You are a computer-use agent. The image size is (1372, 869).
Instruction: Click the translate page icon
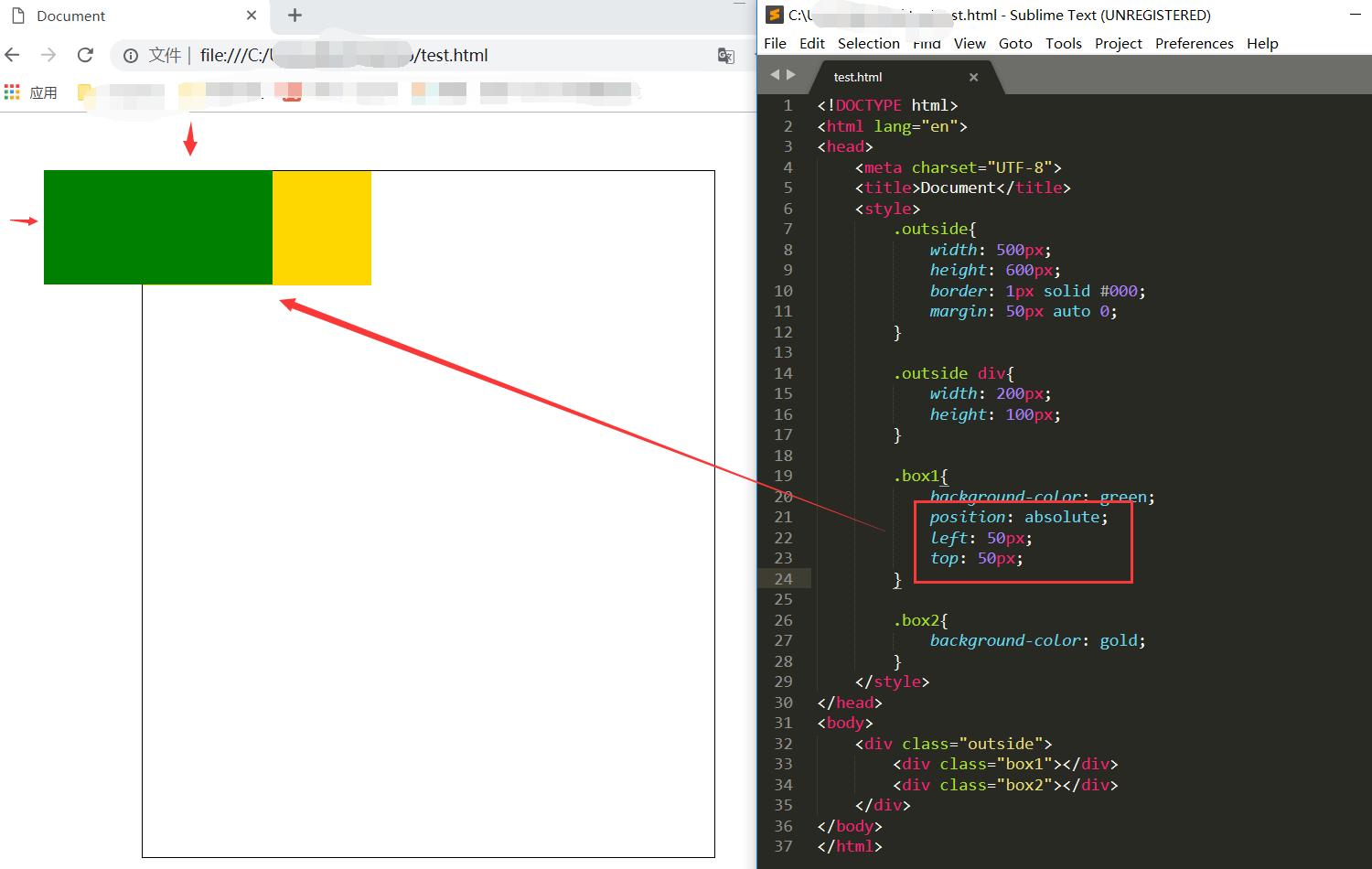(x=725, y=56)
